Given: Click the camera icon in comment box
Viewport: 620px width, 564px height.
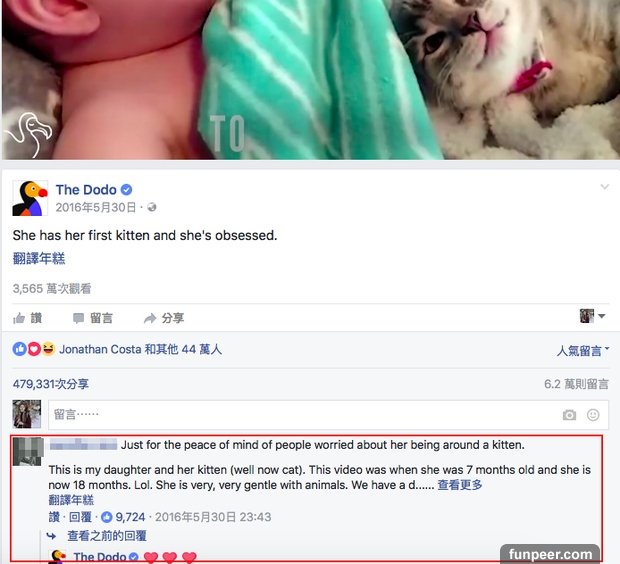Looking at the screenshot, I should coord(569,415).
